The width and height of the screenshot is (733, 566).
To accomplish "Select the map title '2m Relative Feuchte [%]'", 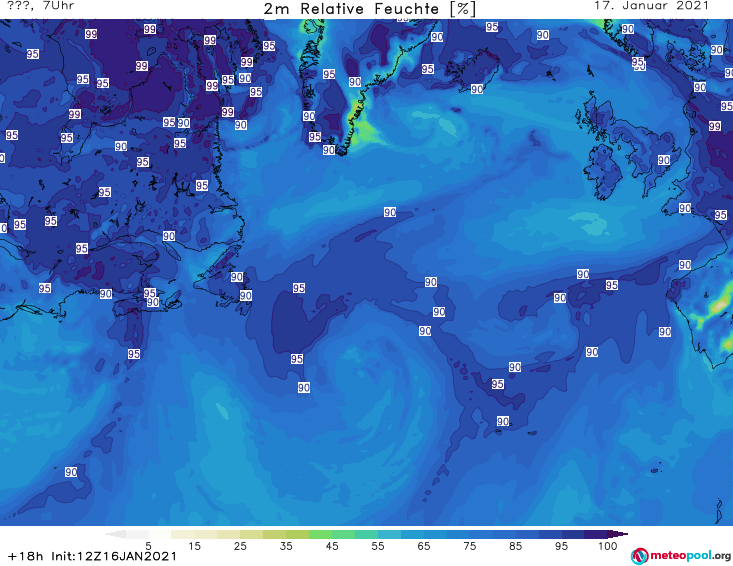I will (369, 9).
